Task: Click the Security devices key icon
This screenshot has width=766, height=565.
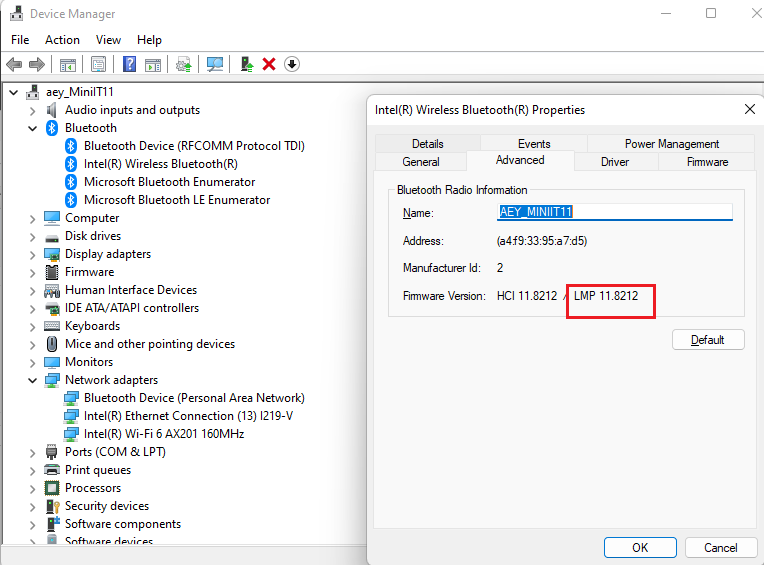Action: tap(52, 506)
